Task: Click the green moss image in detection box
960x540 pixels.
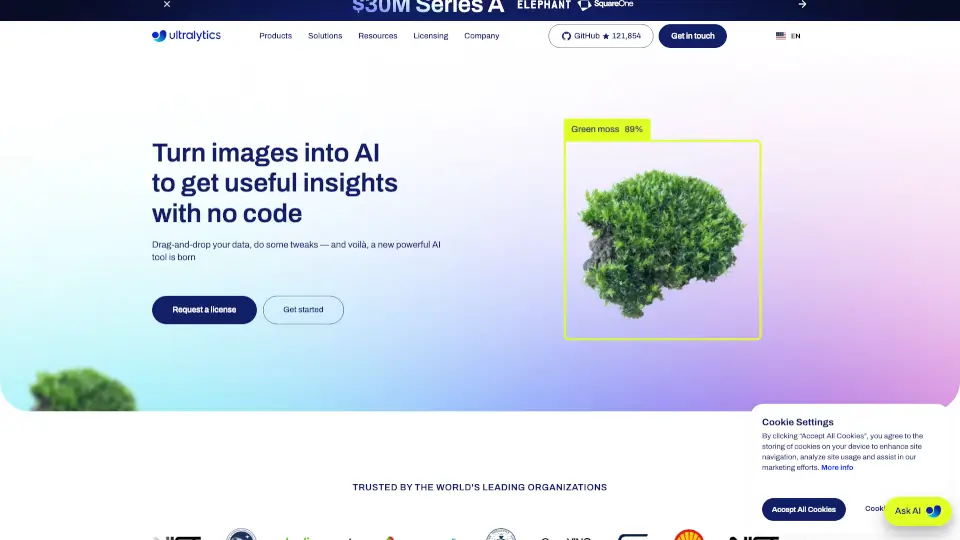Action: point(662,241)
